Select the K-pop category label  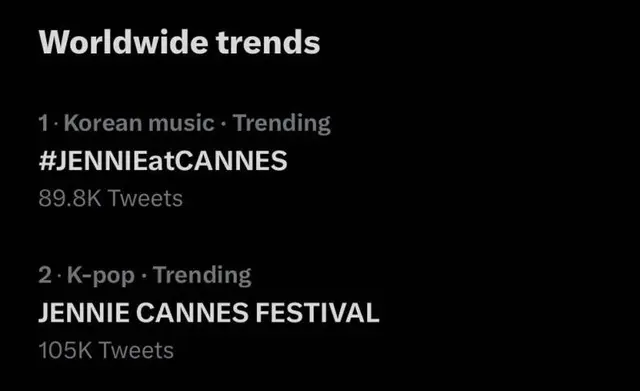101,275
